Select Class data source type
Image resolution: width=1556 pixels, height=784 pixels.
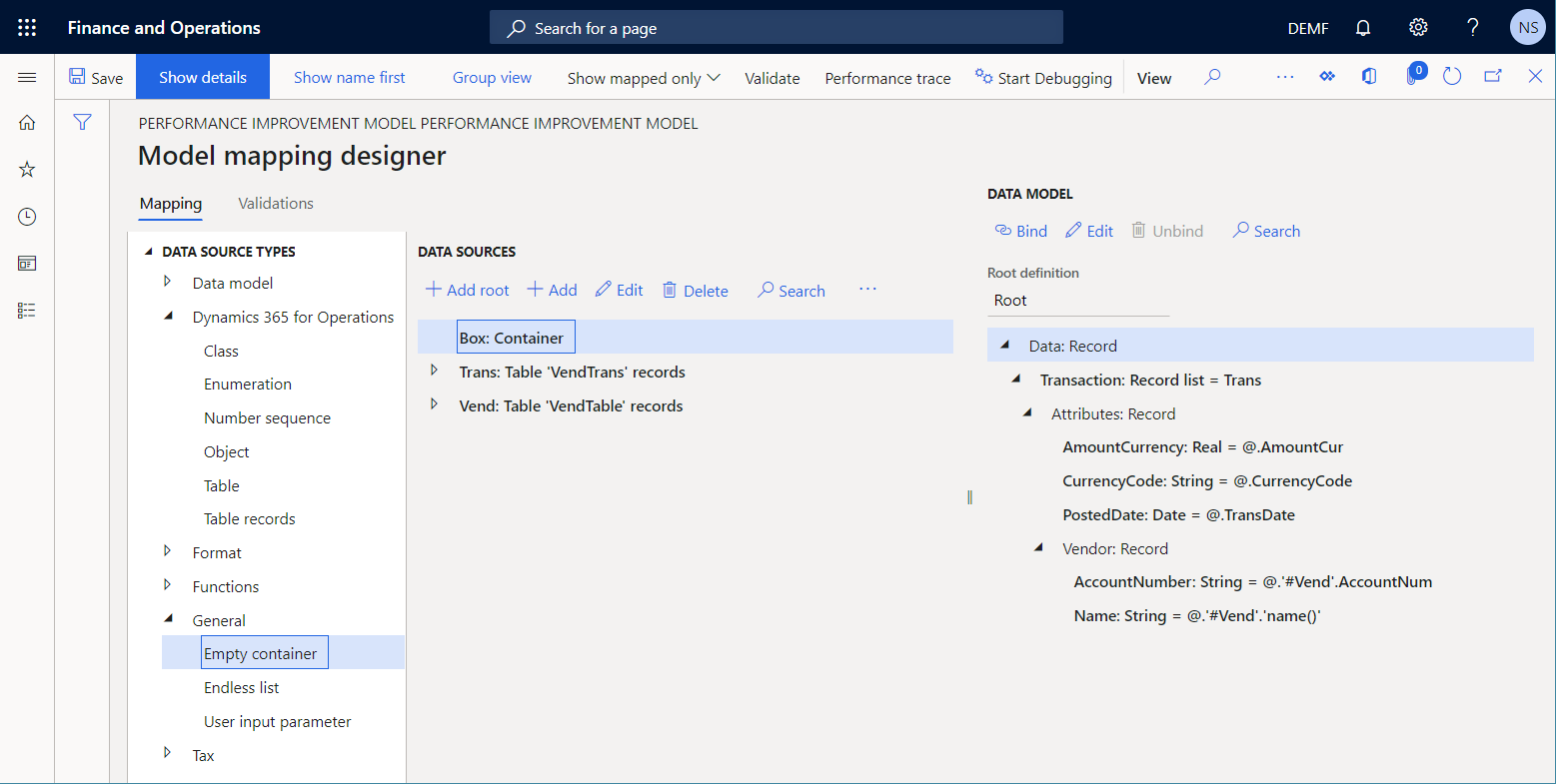tap(221, 351)
